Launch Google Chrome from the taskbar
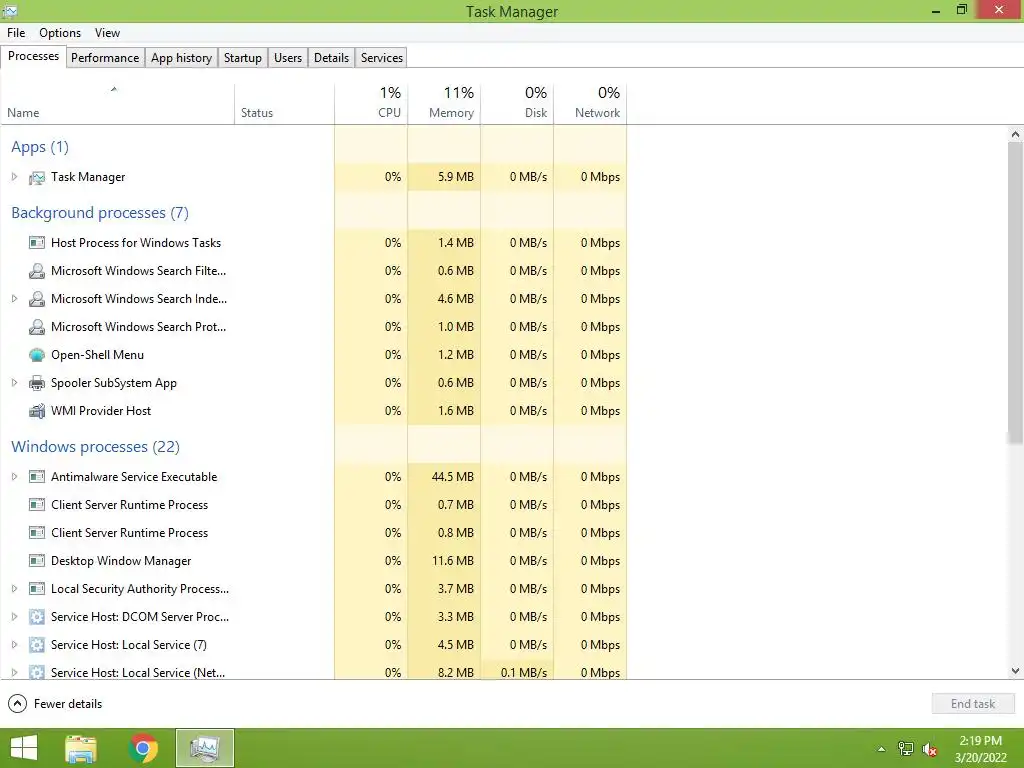Image resolution: width=1024 pixels, height=768 pixels. pos(143,748)
